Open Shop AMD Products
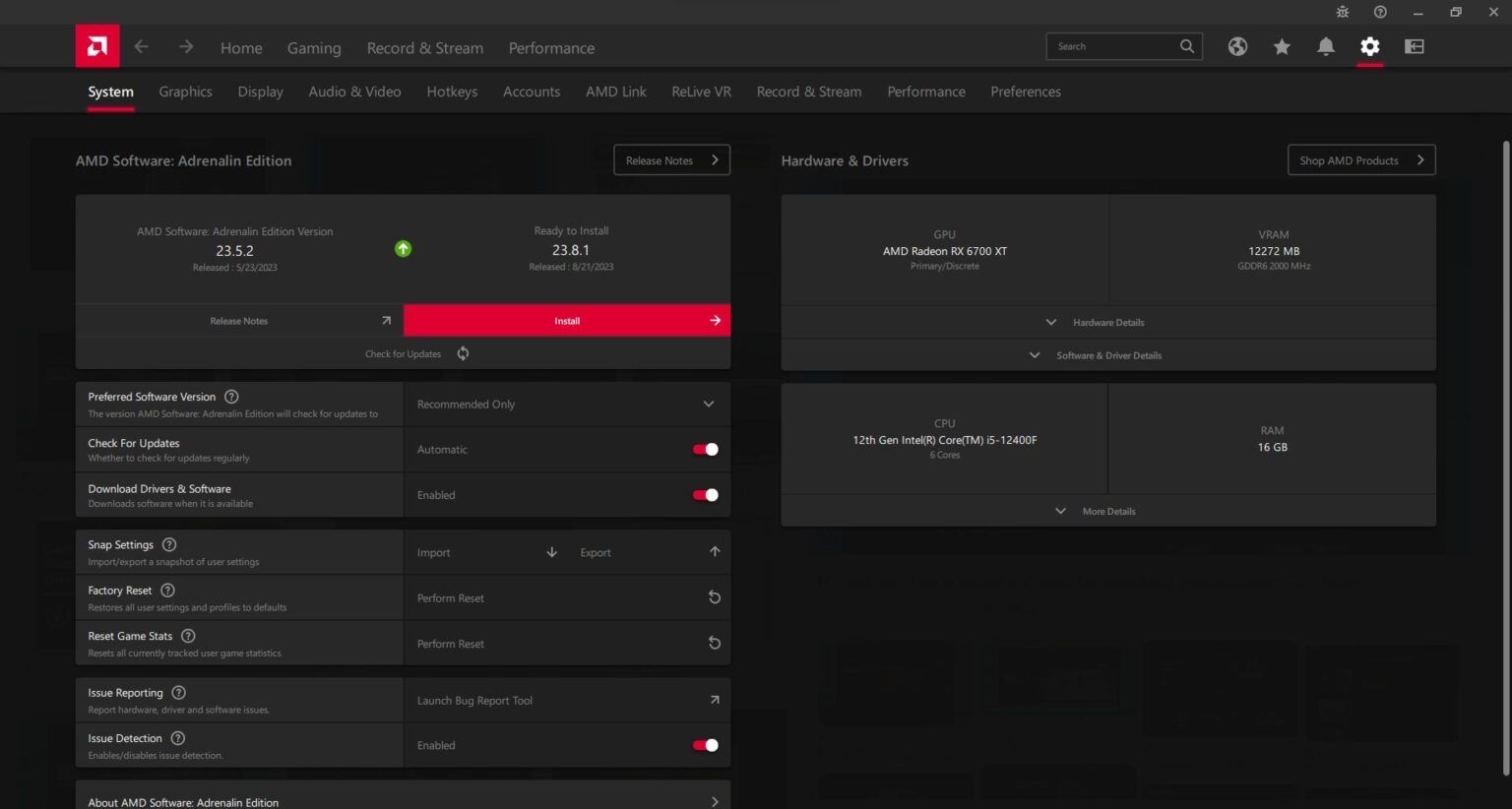This screenshot has height=809, width=1512. pyautogui.click(x=1361, y=159)
